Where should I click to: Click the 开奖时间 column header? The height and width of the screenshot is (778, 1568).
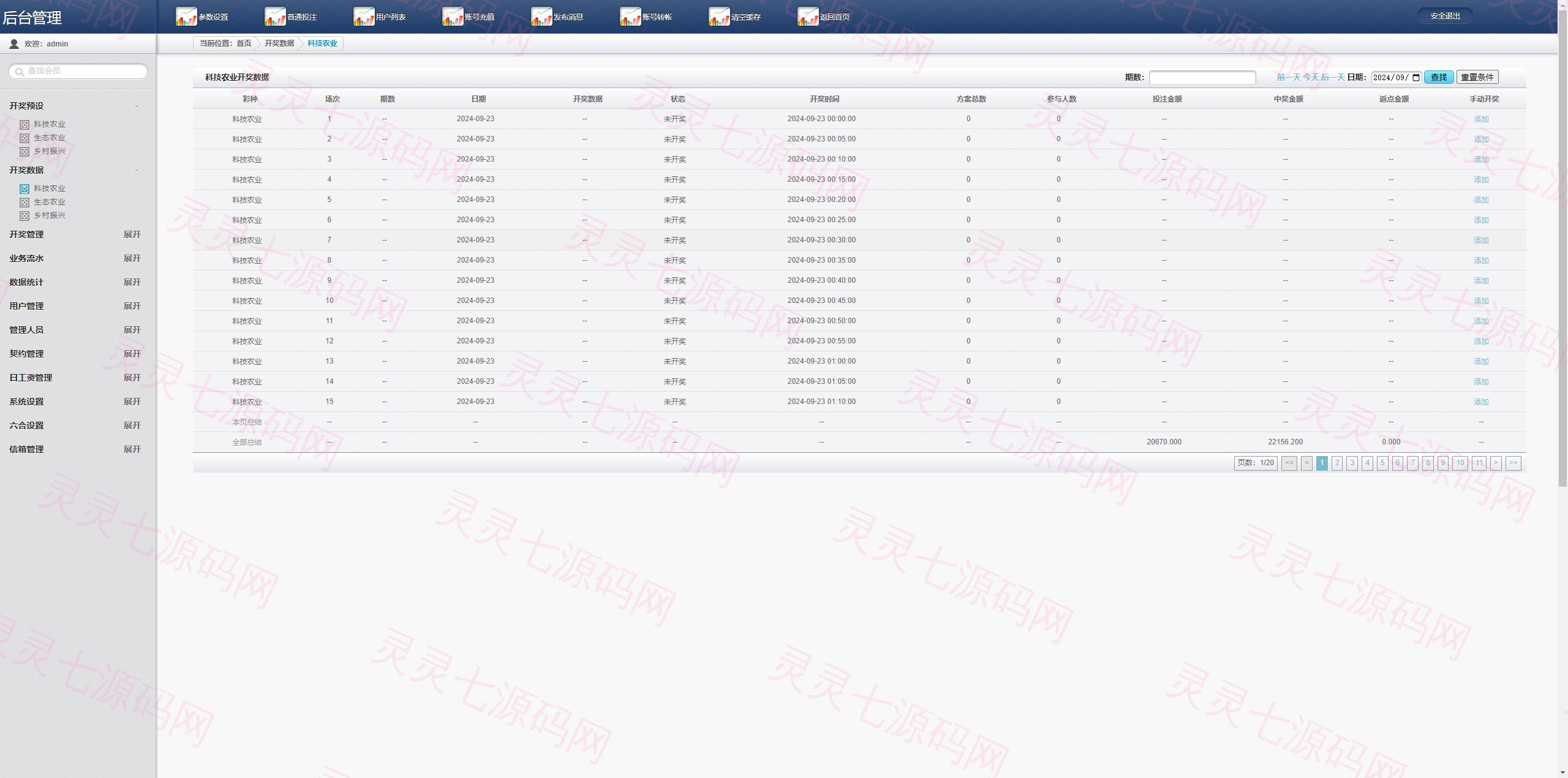[824, 99]
